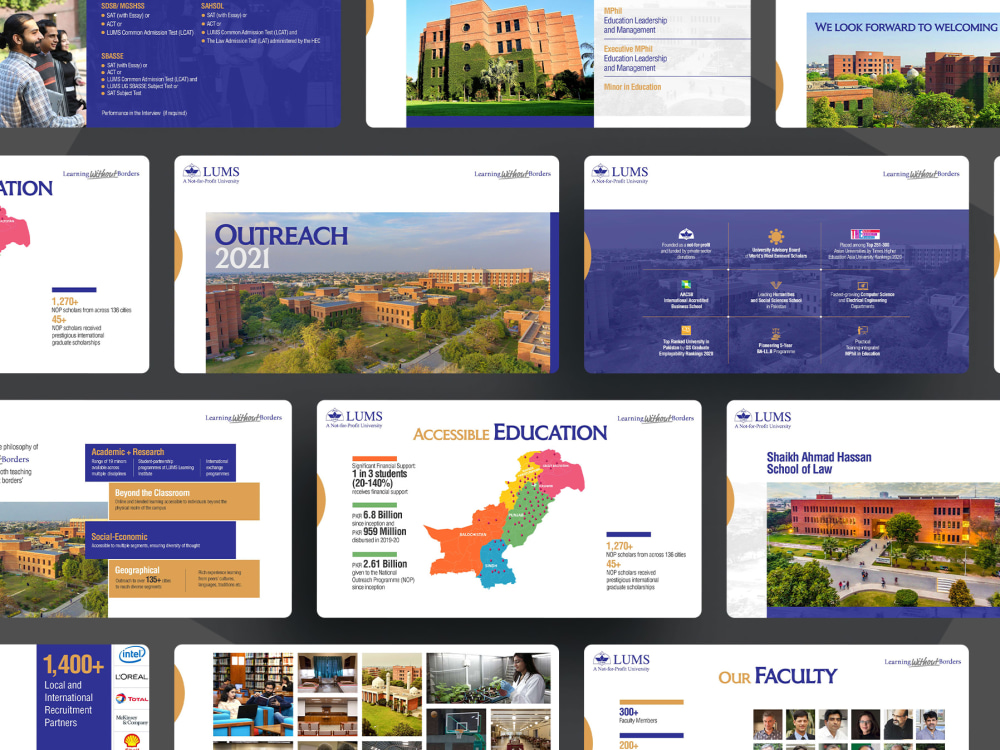
Task: Click the scales icon for BA-LL.B Programme
Action: 775,332
